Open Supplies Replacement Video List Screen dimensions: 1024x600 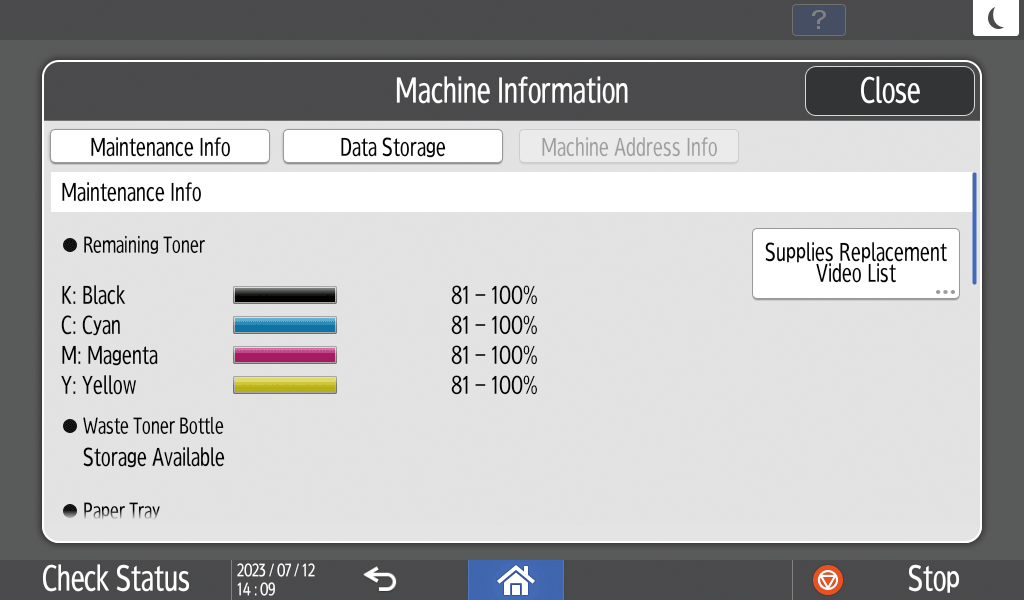[855, 263]
